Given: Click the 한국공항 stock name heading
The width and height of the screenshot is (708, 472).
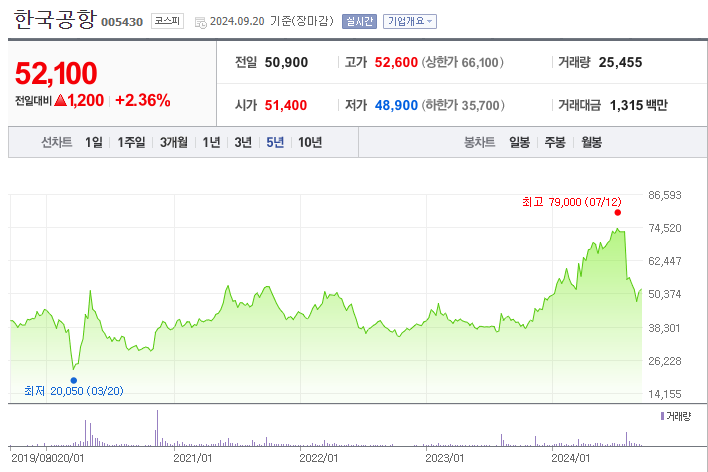Looking at the screenshot, I should 55,19.
